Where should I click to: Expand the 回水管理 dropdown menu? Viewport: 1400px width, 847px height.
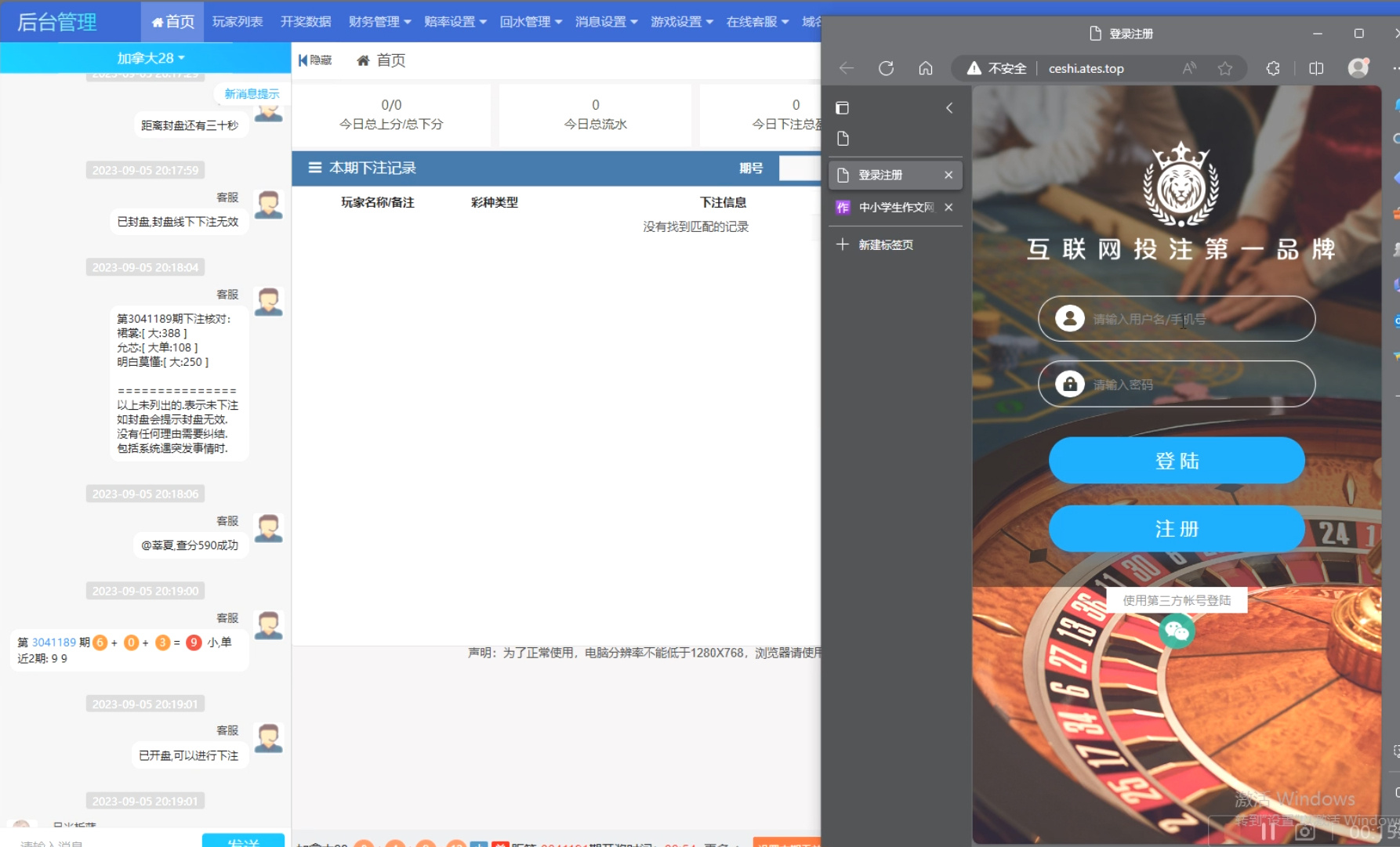click(531, 21)
